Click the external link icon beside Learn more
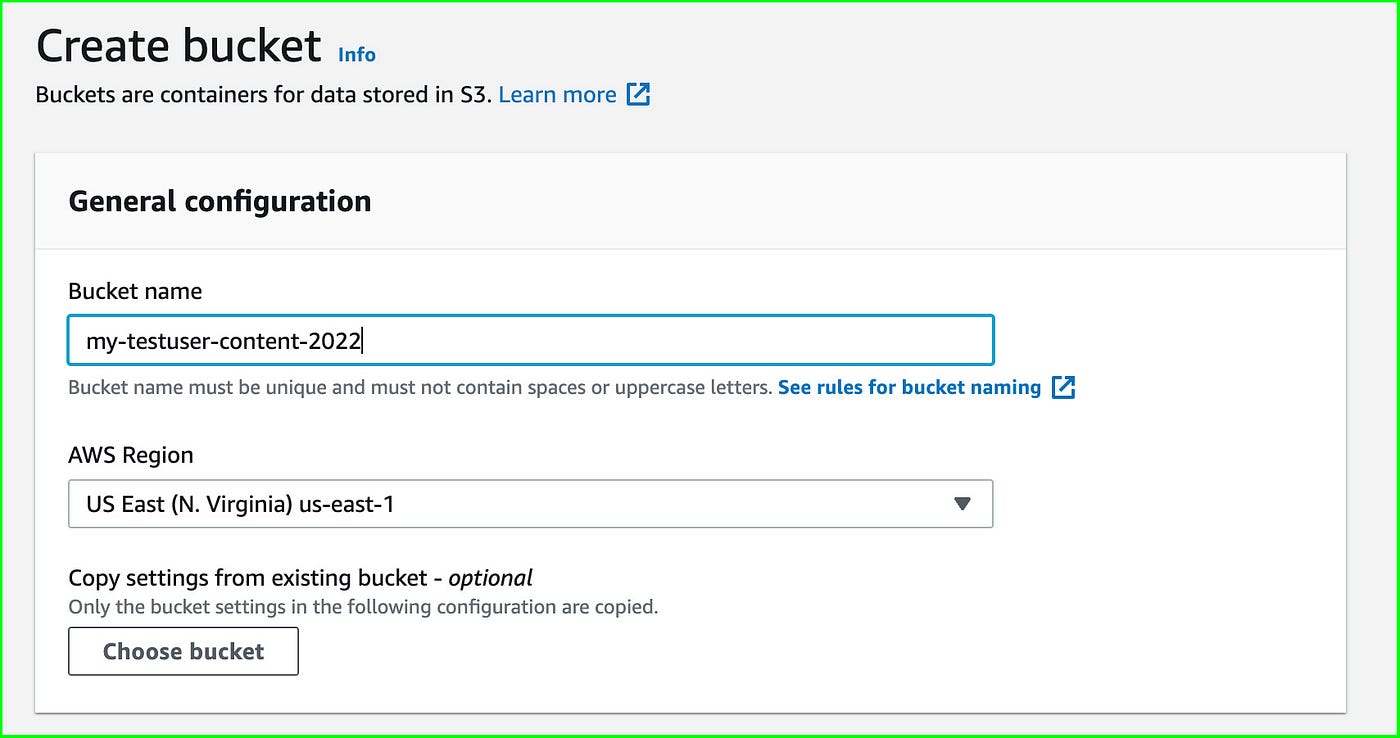This screenshot has width=1400, height=738. pos(639,94)
